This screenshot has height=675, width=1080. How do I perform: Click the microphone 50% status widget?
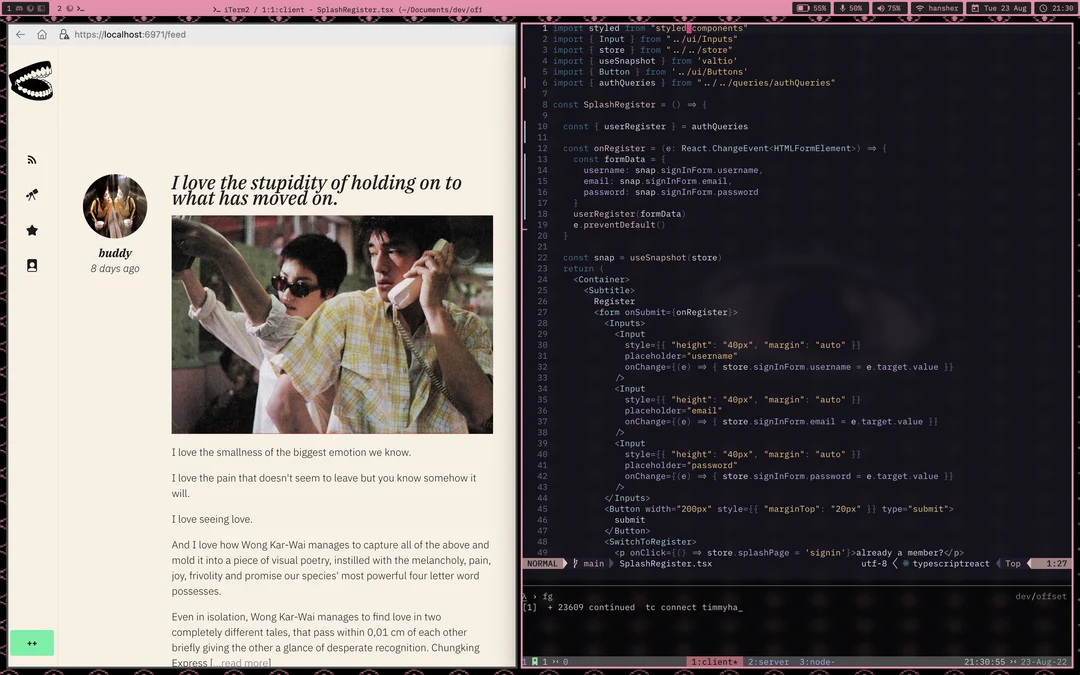[851, 8]
